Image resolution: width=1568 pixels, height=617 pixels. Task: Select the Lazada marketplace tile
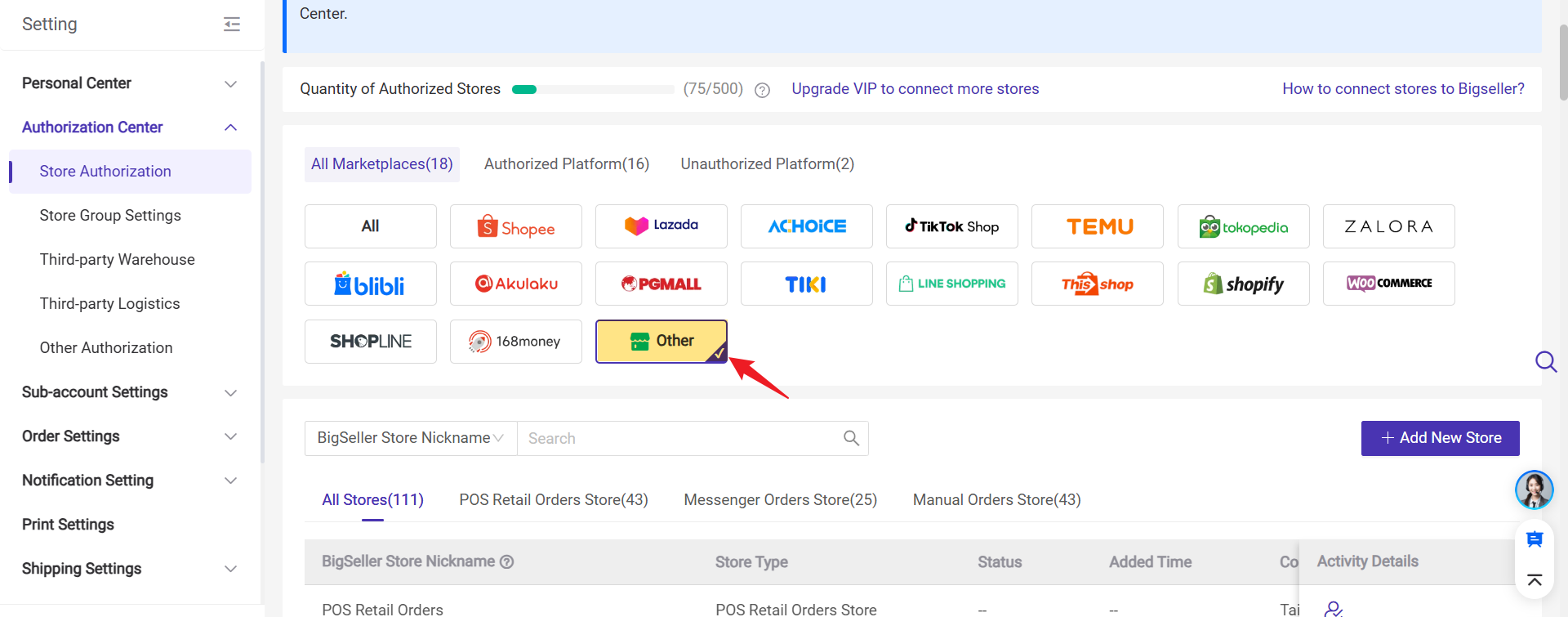661,226
